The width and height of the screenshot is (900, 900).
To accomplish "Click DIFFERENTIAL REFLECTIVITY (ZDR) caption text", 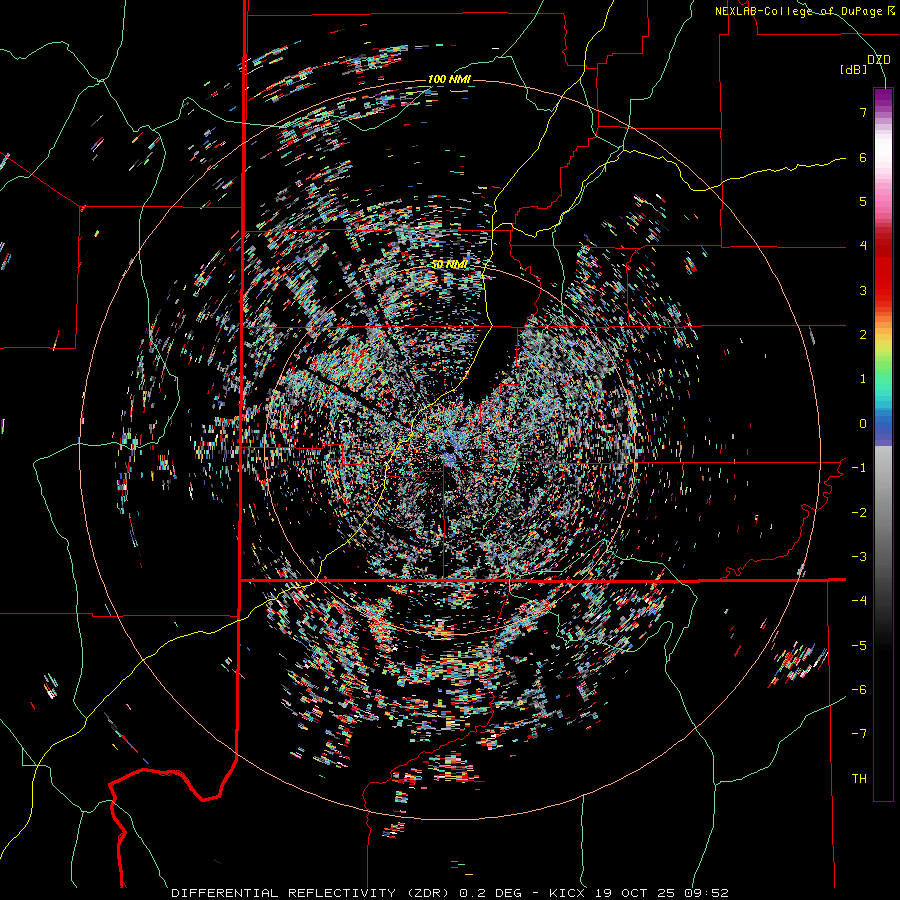I will point(313,893).
